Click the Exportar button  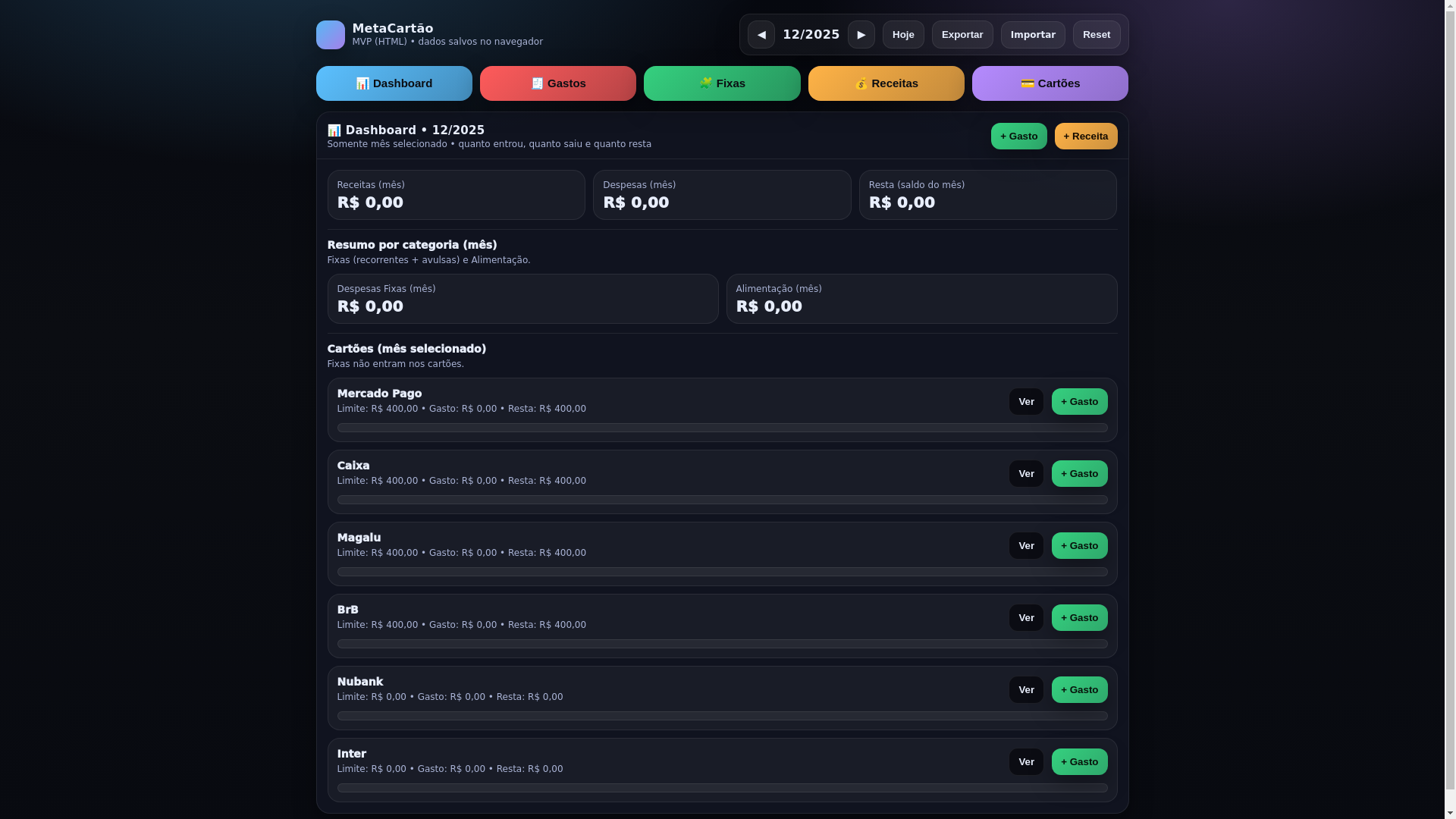(962, 35)
